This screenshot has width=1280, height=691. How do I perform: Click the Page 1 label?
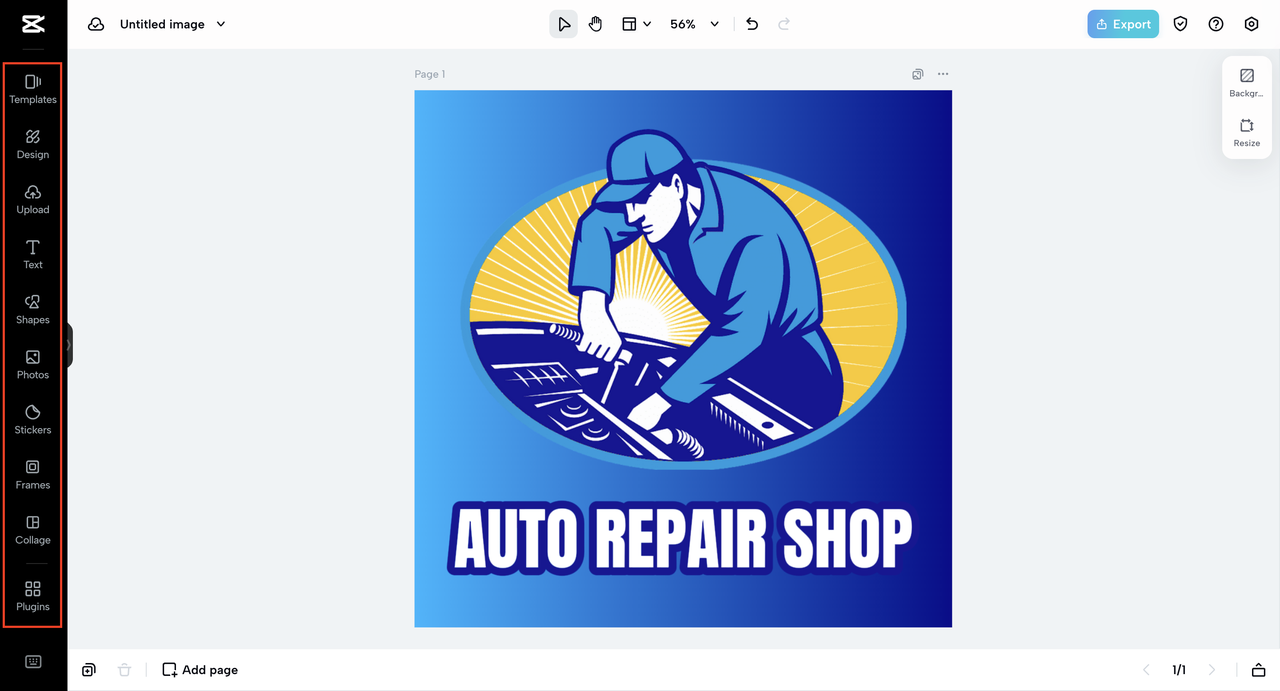(430, 74)
